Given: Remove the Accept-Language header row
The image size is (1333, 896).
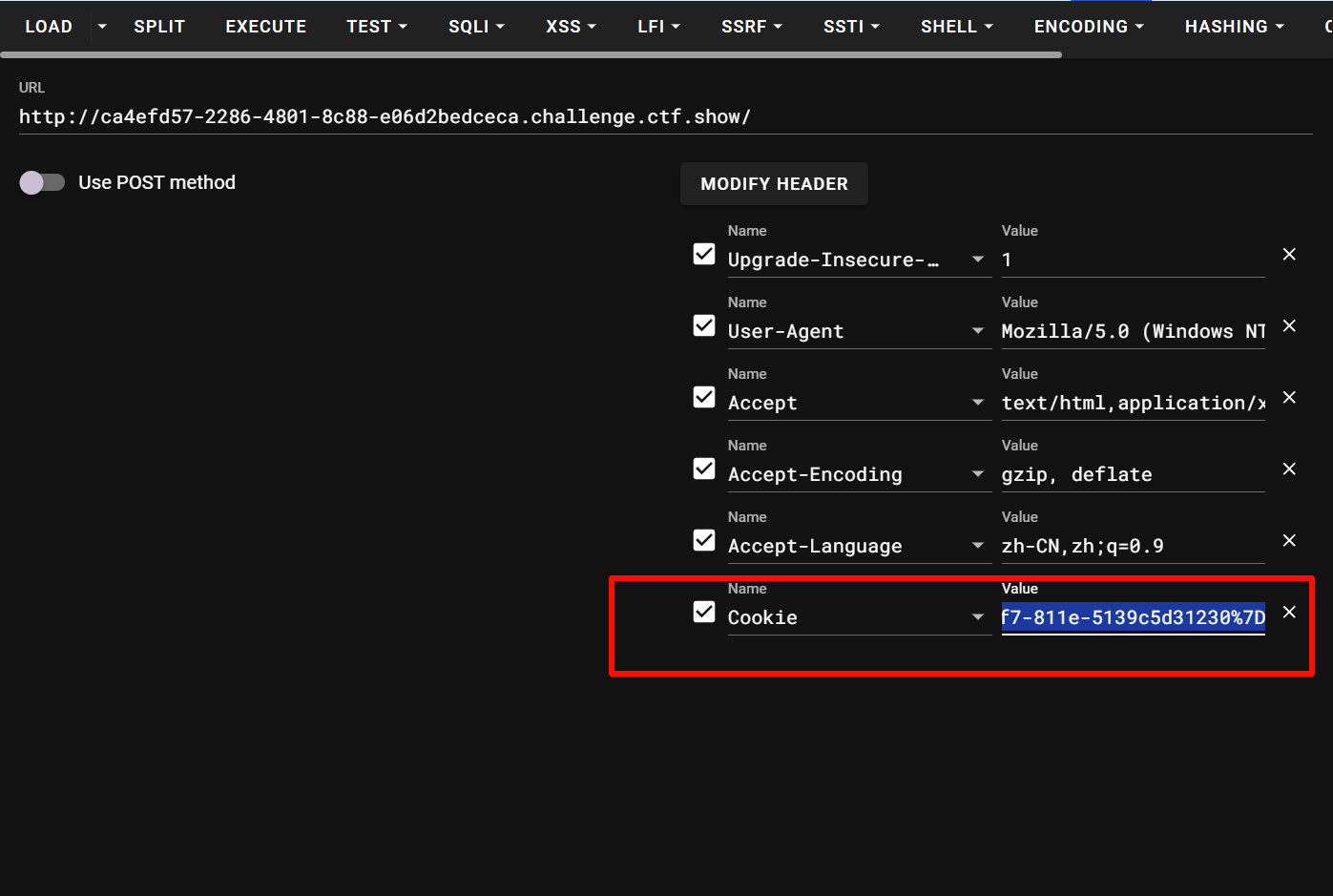Looking at the screenshot, I should click(1289, 541).
